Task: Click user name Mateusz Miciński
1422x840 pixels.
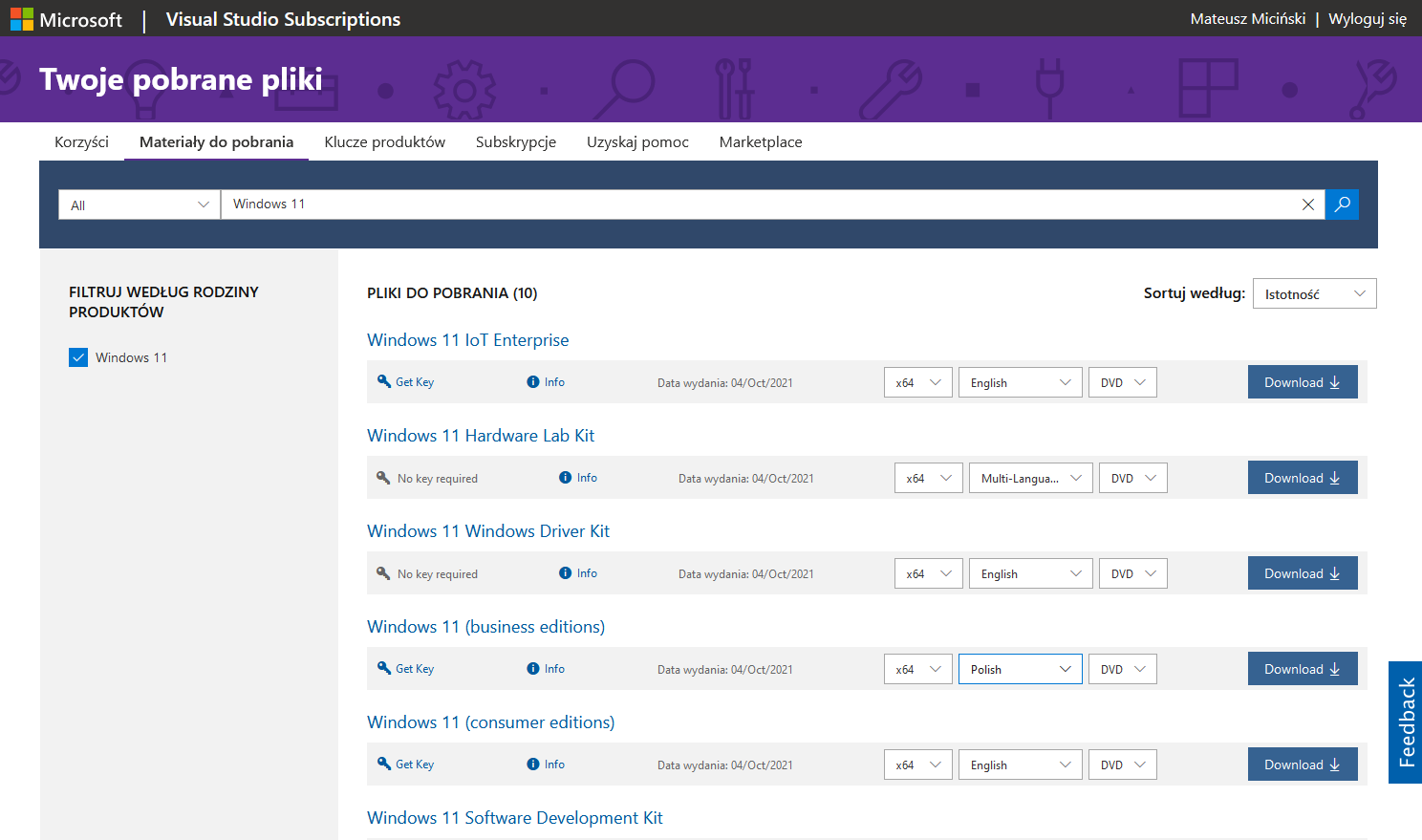Action: (x=1248, y=18)
